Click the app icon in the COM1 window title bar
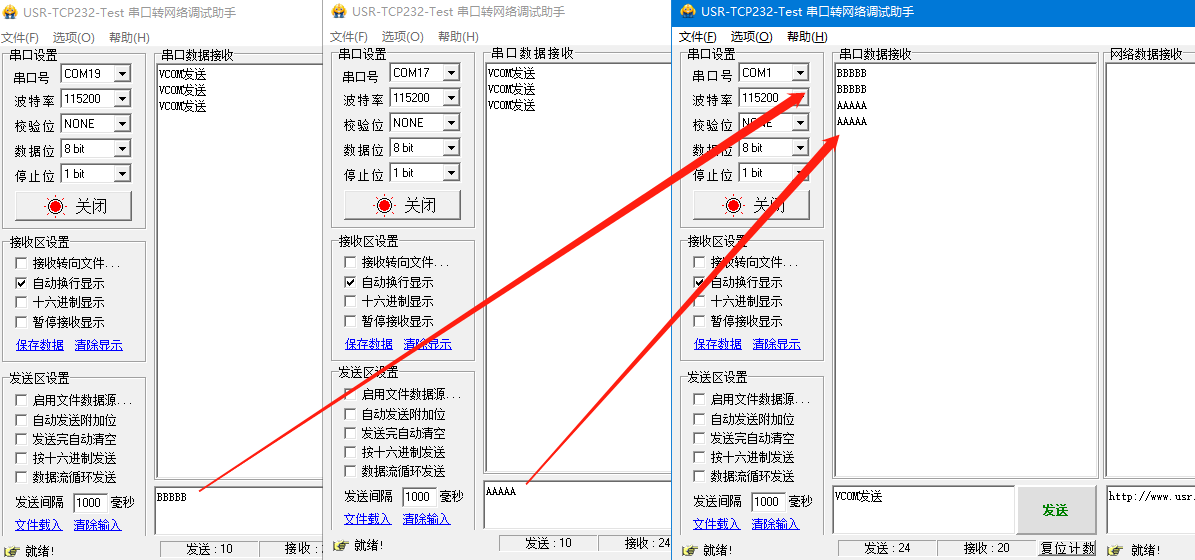Viewport: 1195px width, 560px height. 688,12
